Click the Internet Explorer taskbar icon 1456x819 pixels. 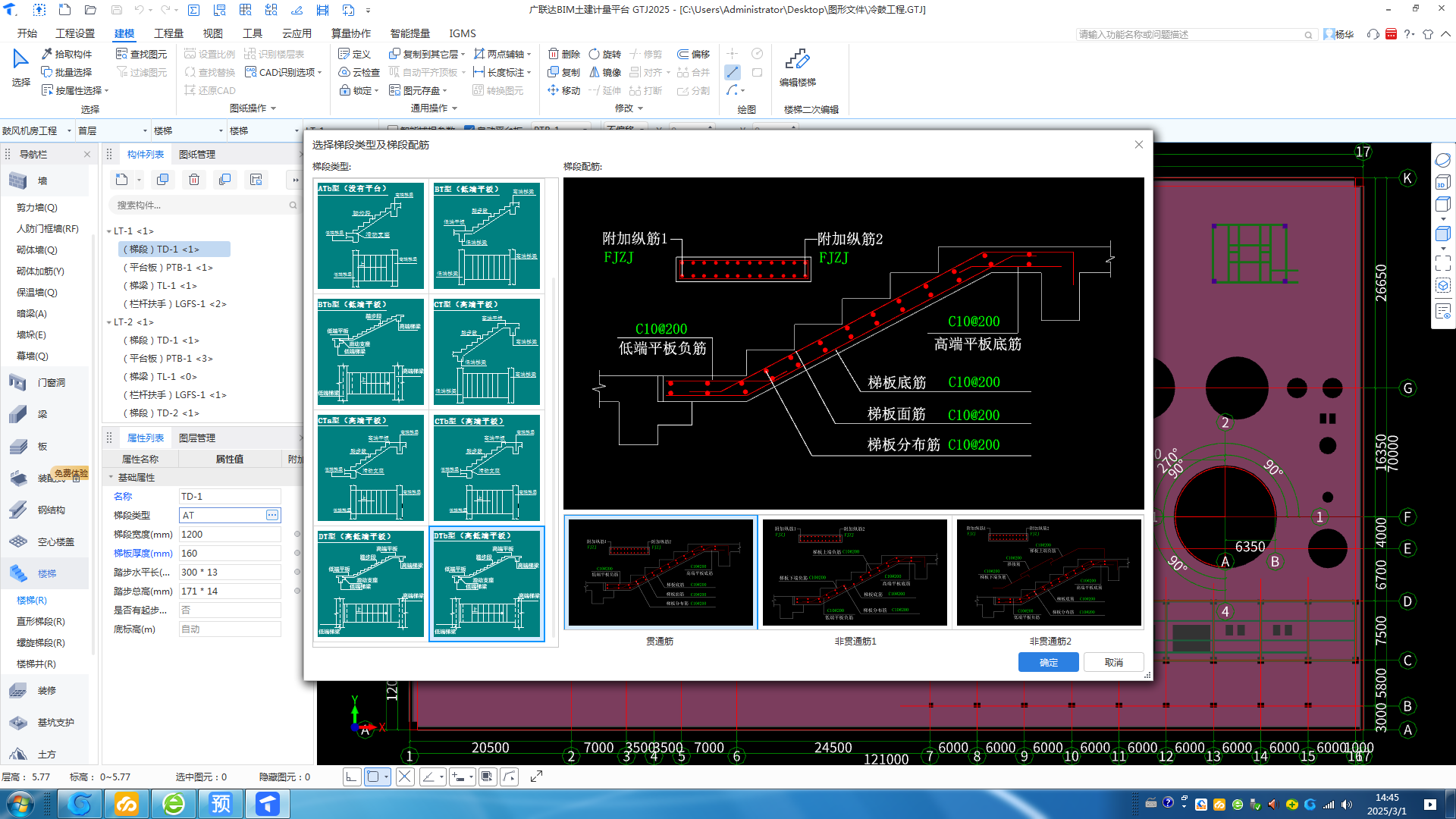point(174,804)
